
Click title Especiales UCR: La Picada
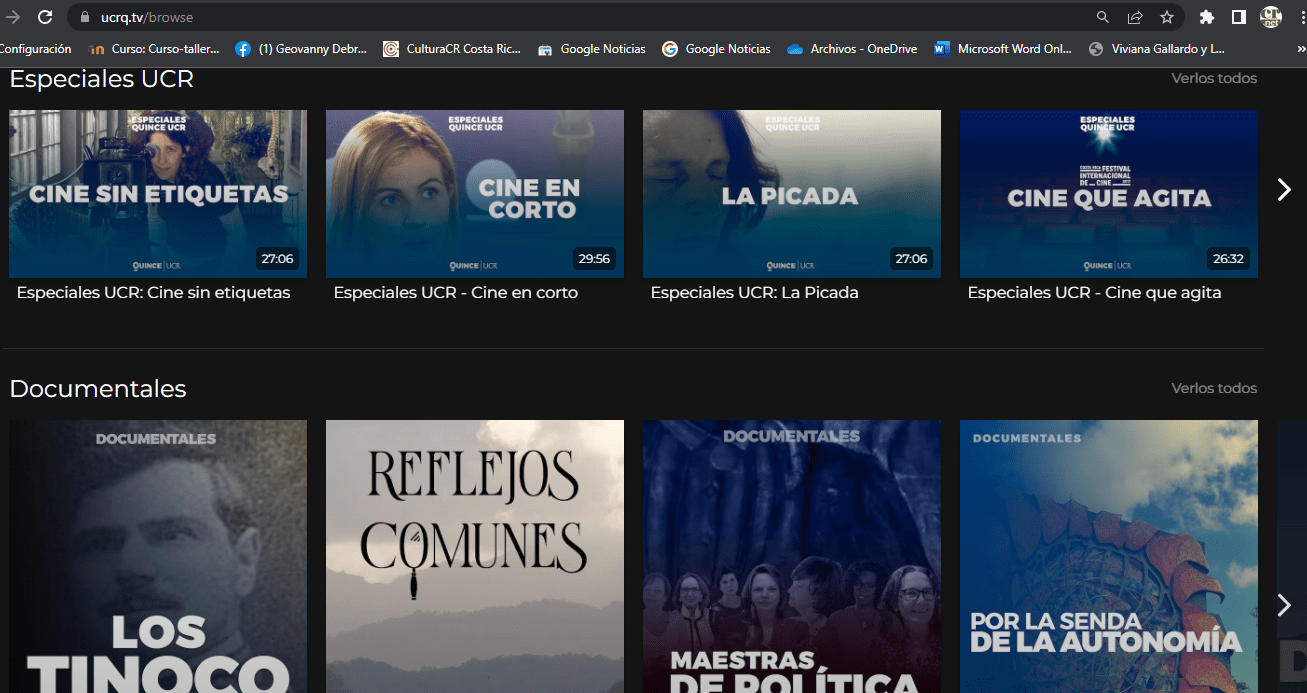pyautogui.click(x=754, y=293)
